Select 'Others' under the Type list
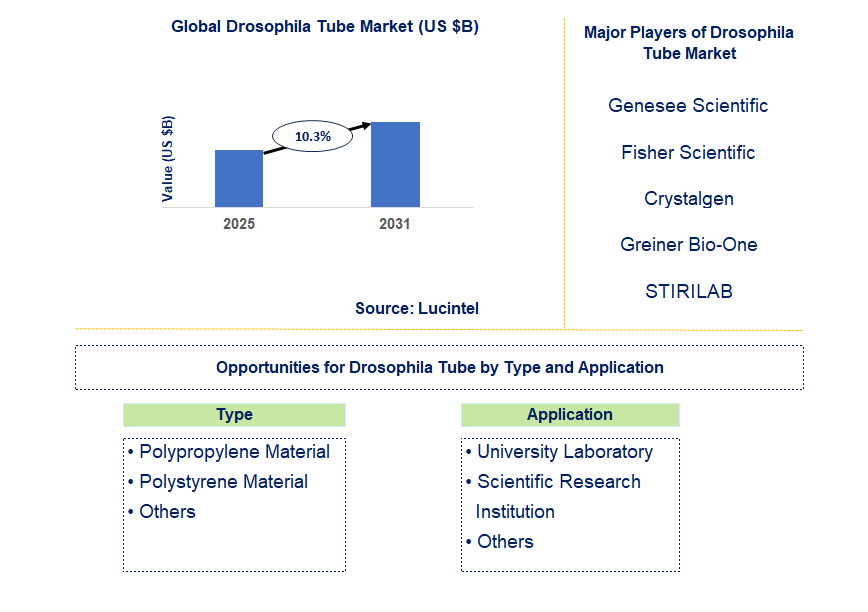868x612 pixels. coord(162,511)
